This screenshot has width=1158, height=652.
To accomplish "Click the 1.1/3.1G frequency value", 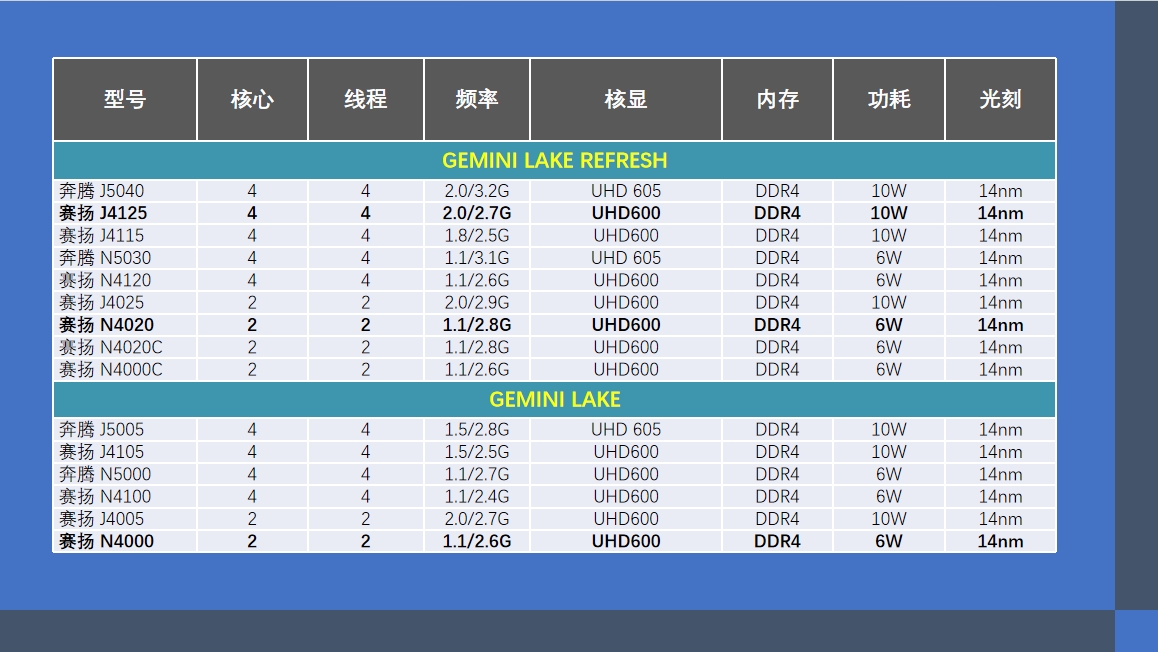I will click(476, 258).
